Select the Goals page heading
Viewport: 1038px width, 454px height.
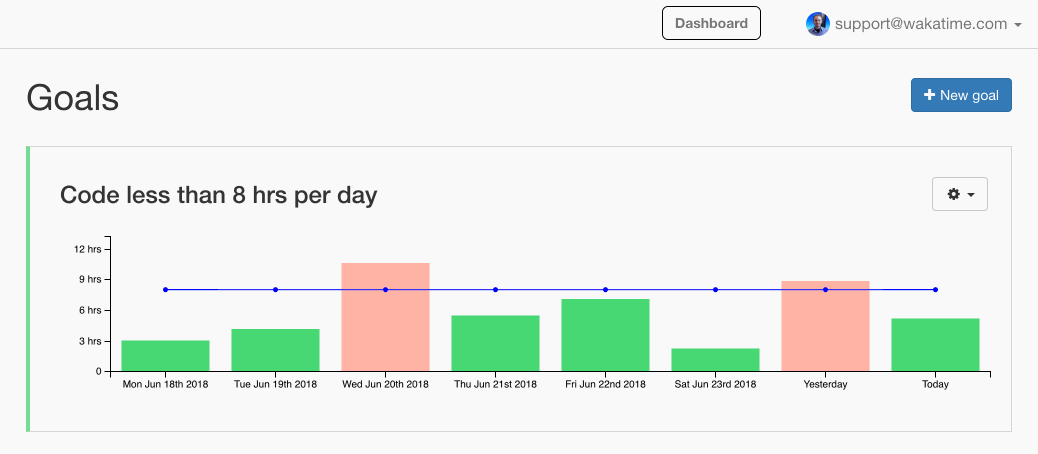click(x=73, y=98)
